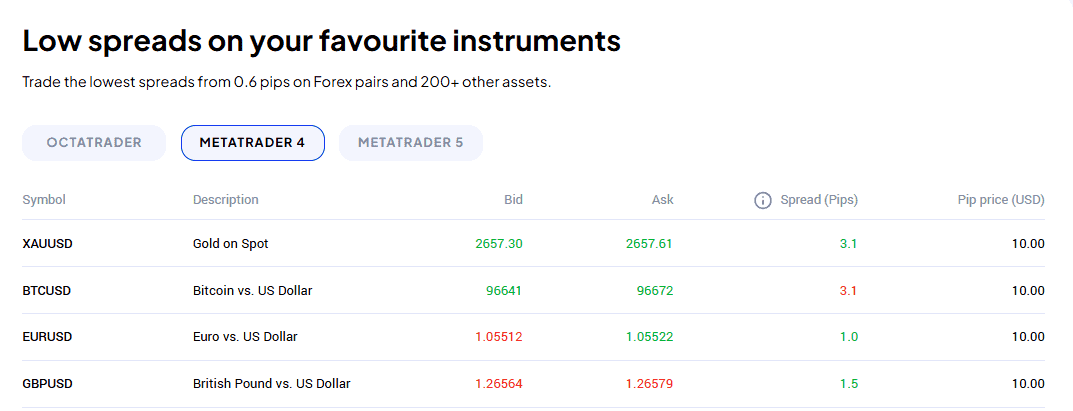Open the EURUSD instrument
The width and height of the screenshot is (1073, 411).
47,337
